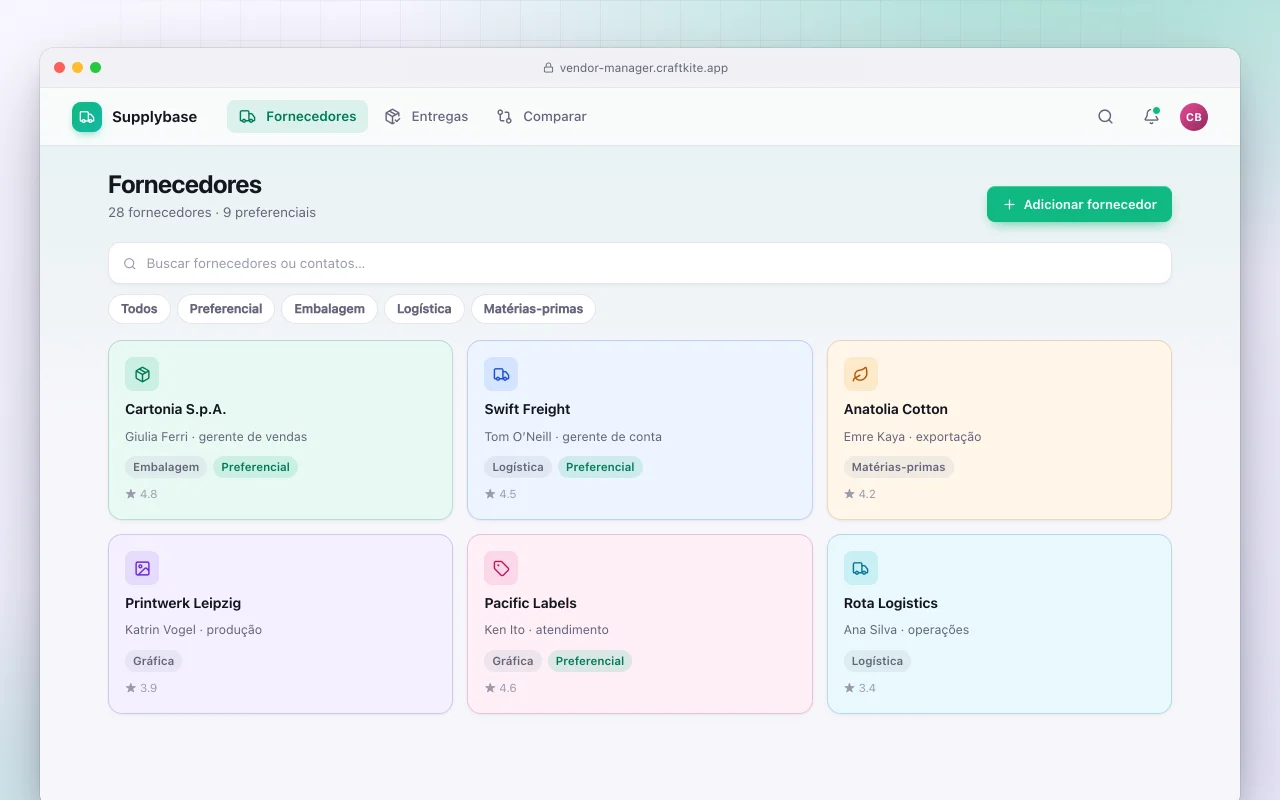
Task: Open the Anatolia Cotton supplier name
Action: tap(896, 409)
